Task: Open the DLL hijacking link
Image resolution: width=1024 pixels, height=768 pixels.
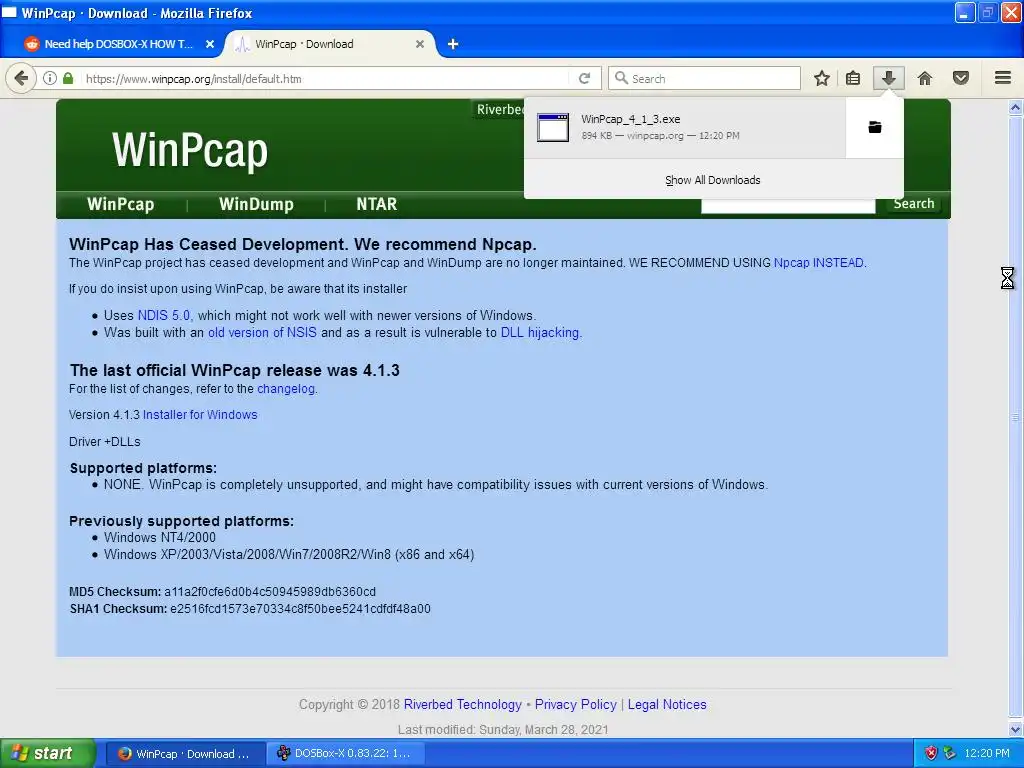Action: click(x=540, y=332)
